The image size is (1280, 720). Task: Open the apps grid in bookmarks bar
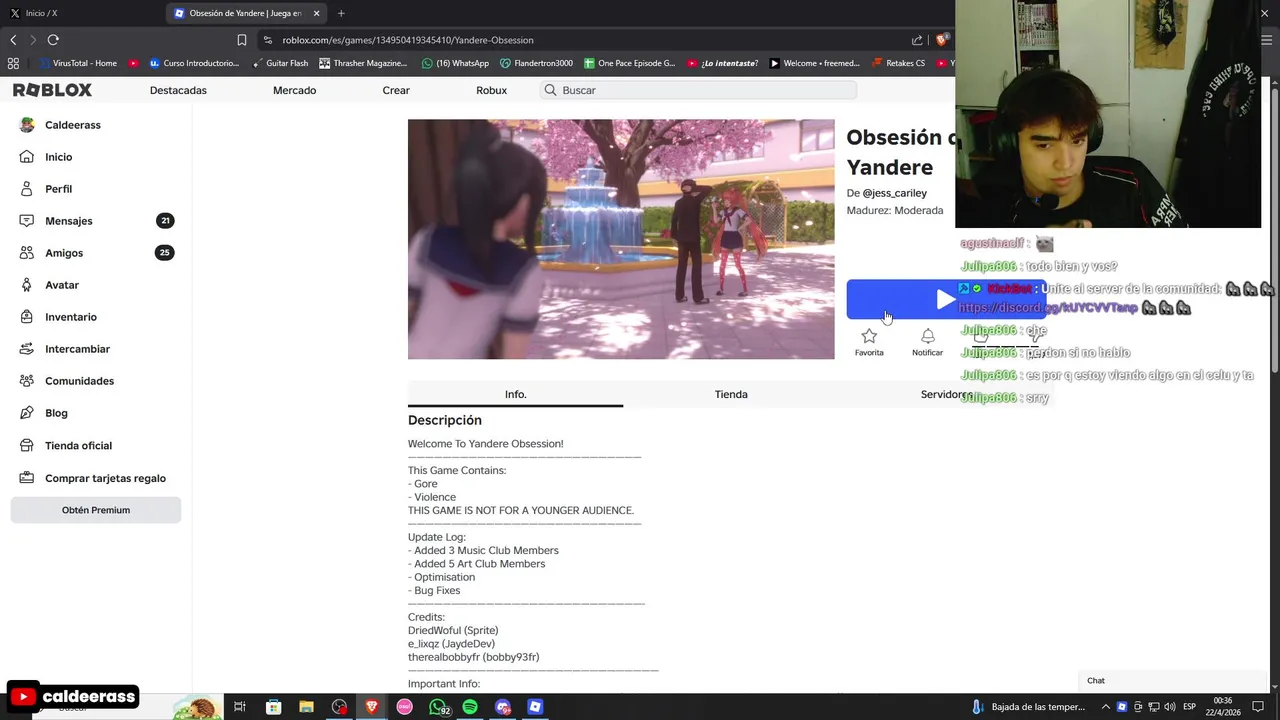click(x=13, y=63)
